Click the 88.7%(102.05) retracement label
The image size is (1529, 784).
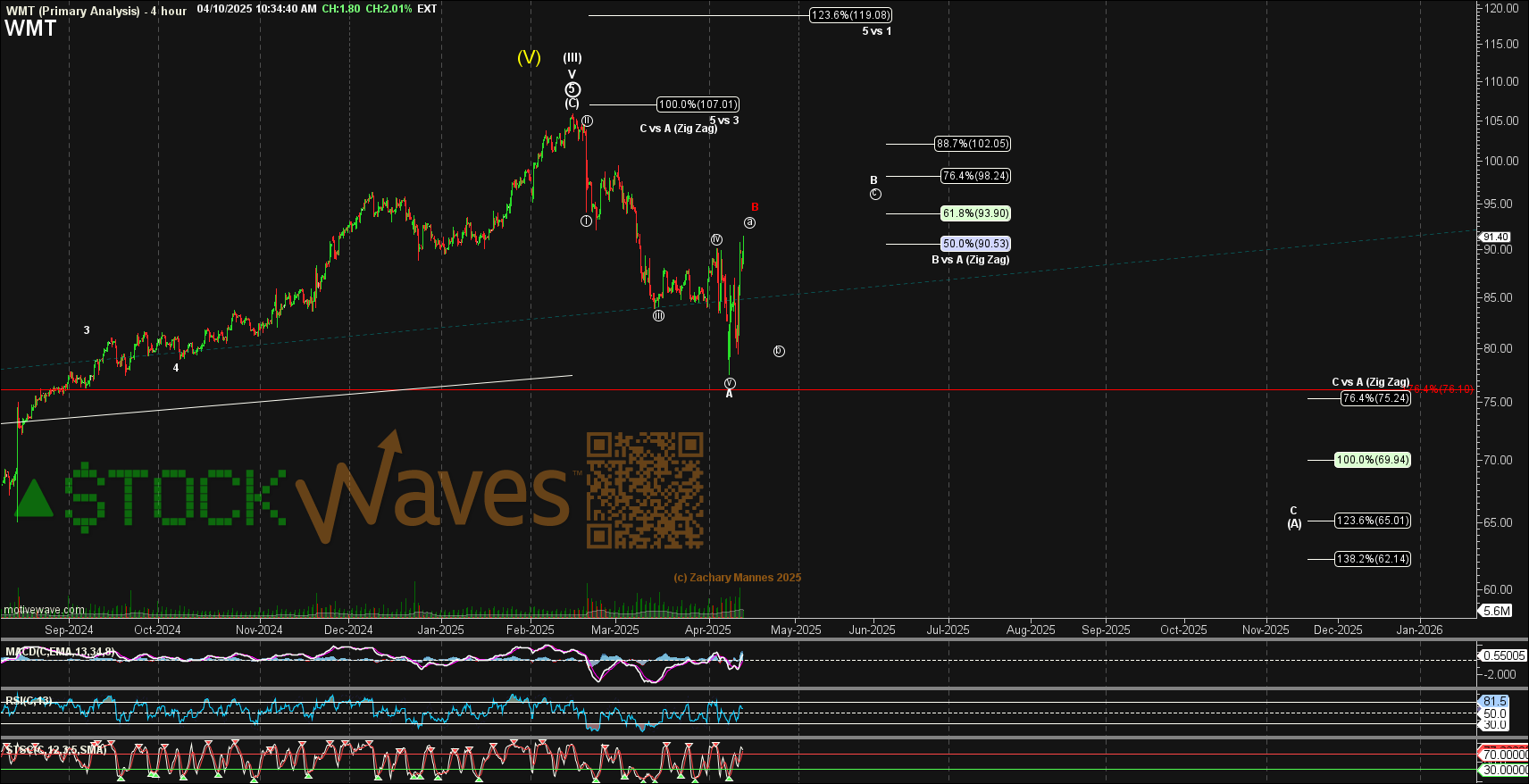[x=973, y=144]
